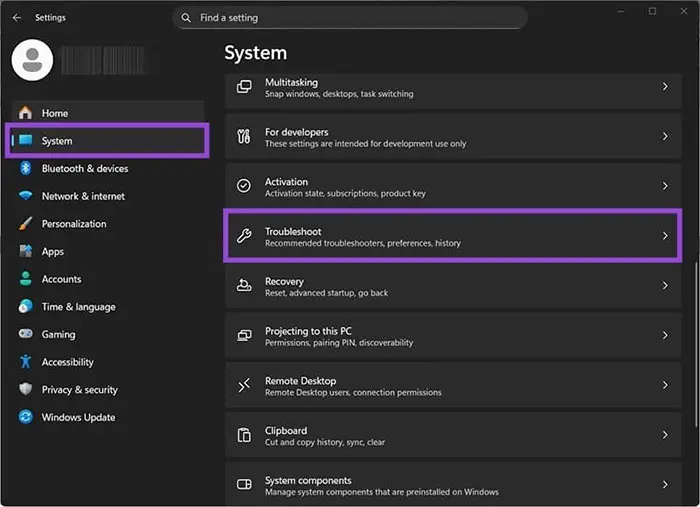Click the Privacy & security shield icon

click(25, 390)
